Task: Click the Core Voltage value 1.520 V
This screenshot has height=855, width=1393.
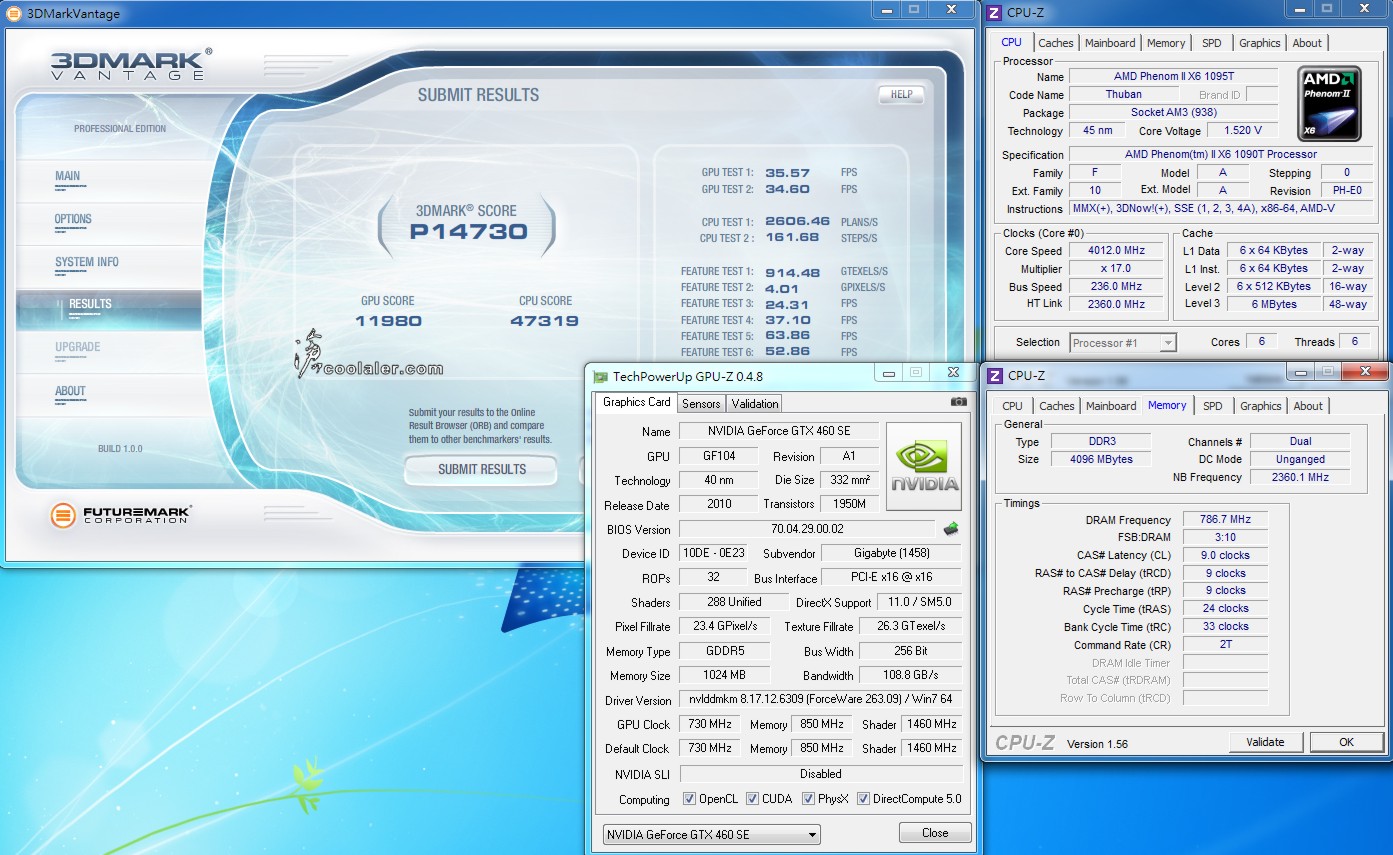Action: click(x=1243, y=130)
